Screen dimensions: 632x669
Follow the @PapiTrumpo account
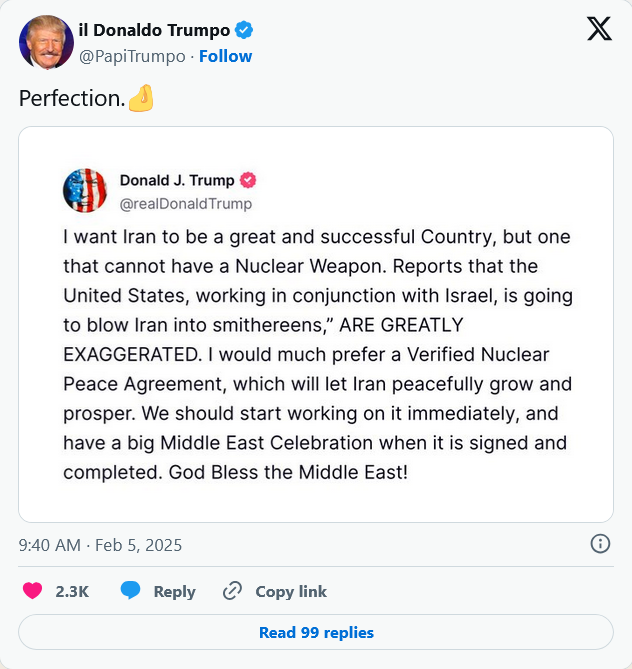click(x=225, y=56)
